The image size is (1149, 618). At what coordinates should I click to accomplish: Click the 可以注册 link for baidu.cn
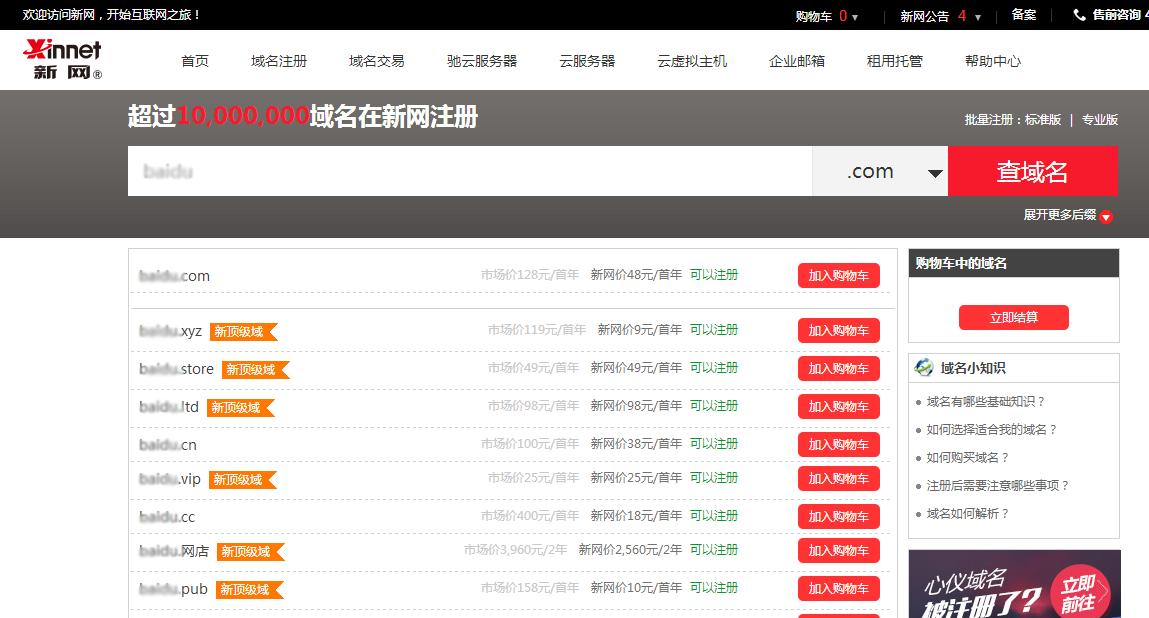[x=714, y=442]
